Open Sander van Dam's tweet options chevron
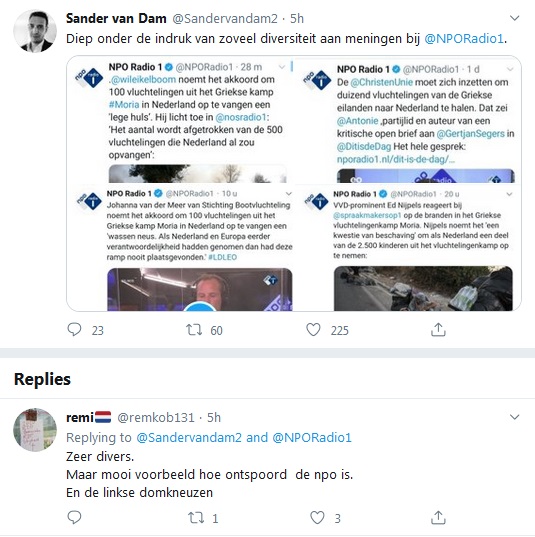 click(514, 18)
